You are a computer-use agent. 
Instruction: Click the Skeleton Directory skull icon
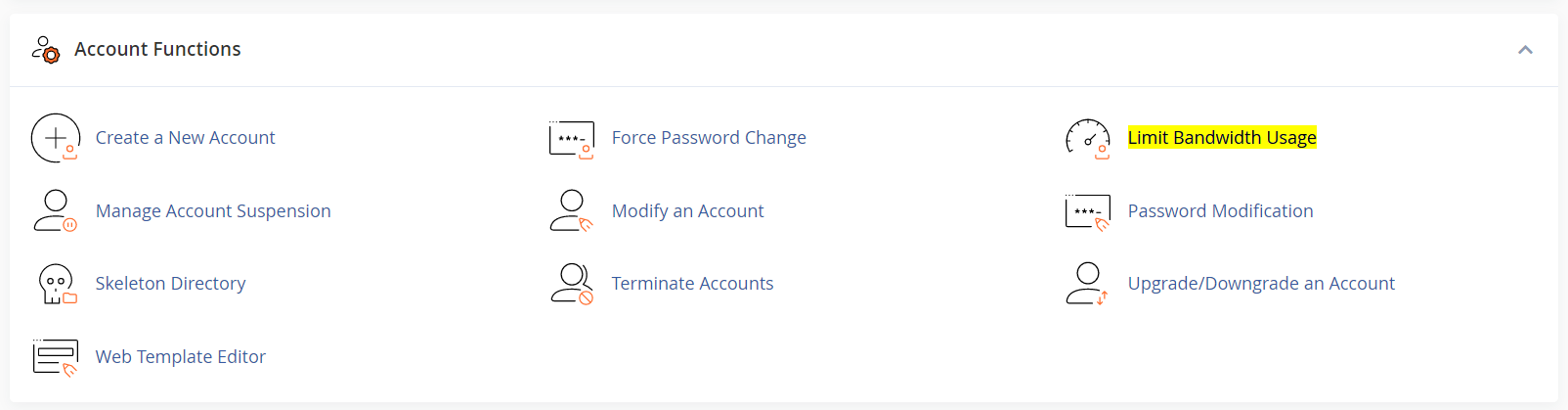coord(56,284)
